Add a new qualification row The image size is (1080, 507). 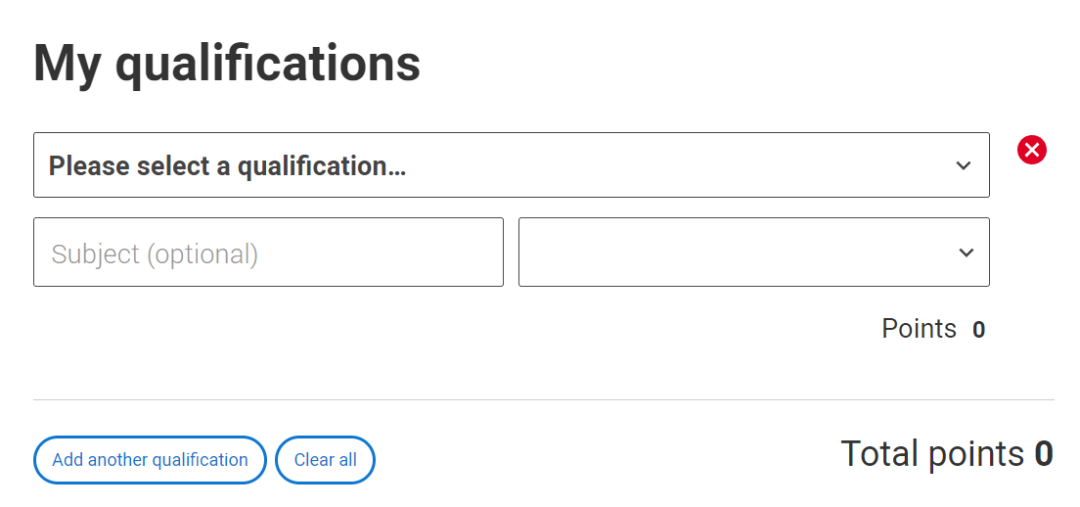point(150,460)
